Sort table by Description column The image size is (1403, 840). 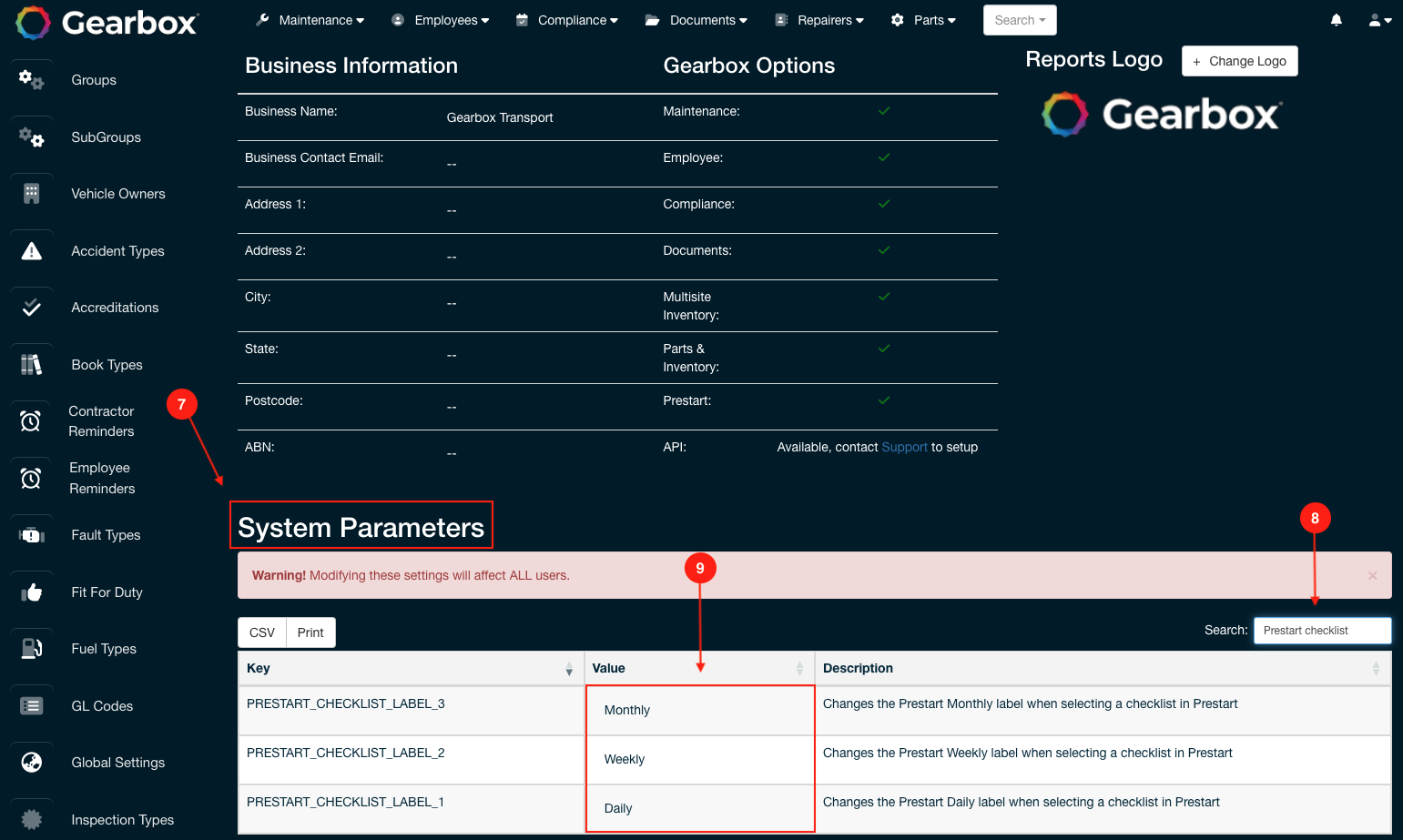pyautogui.click(x=1103, y=668)
